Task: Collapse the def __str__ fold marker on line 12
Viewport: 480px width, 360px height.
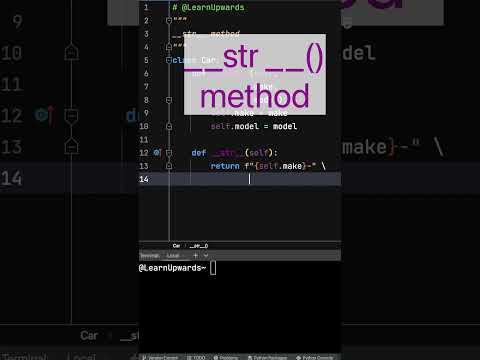Action: click(169, 153)
